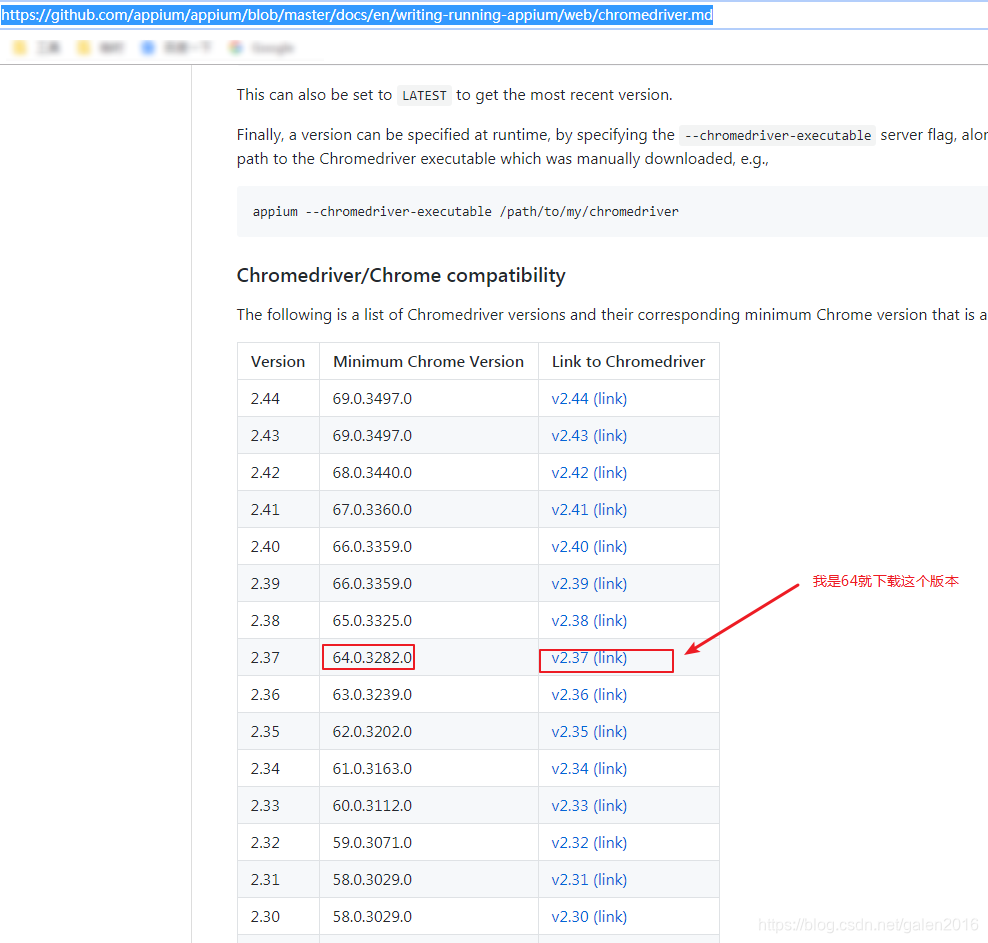This screenshot has width=988, height=943.
Task: Open the v2.43 (link) Chromedriver download
Action: [589, 436]
